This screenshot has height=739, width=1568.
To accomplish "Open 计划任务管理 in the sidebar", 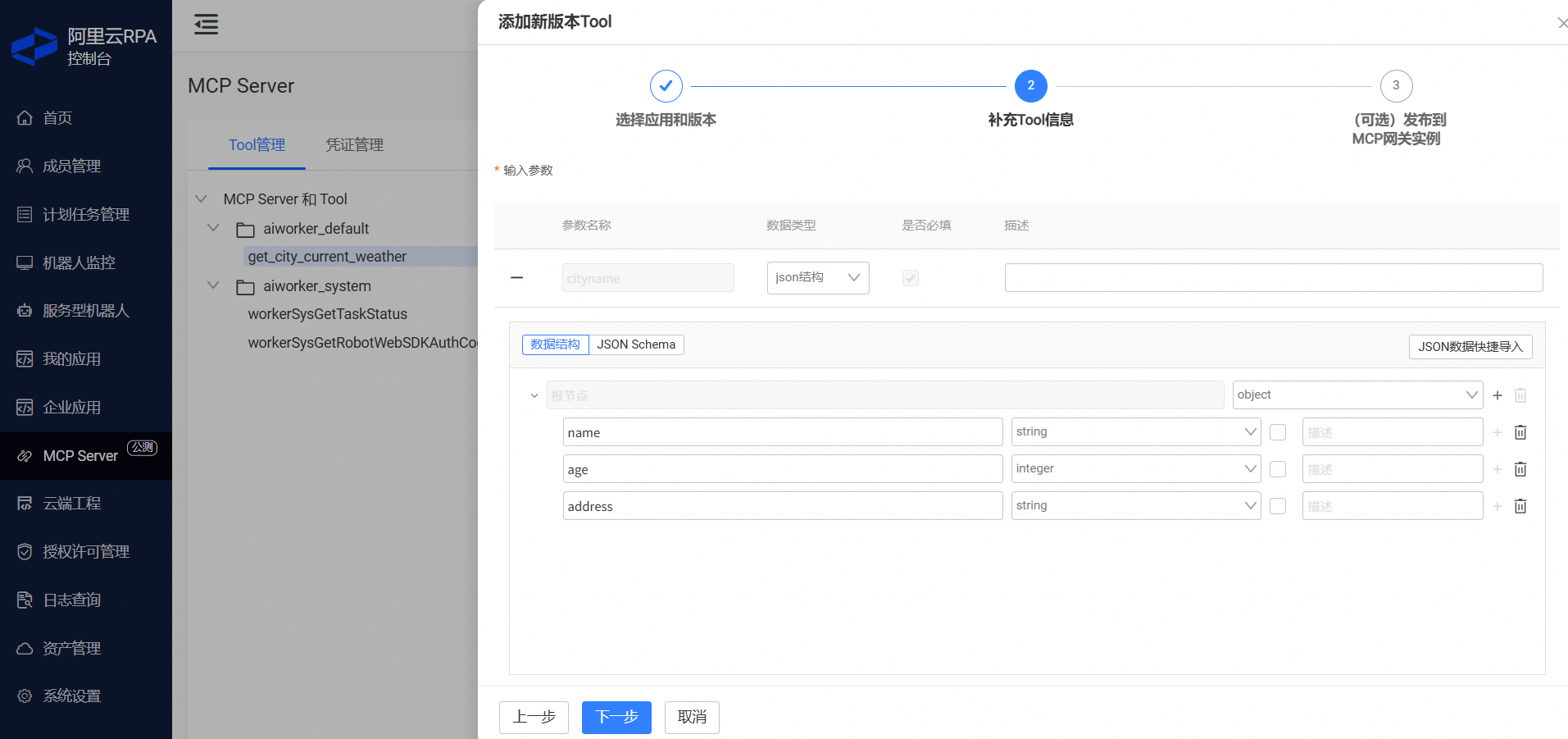I will click(x=86, y=215).
